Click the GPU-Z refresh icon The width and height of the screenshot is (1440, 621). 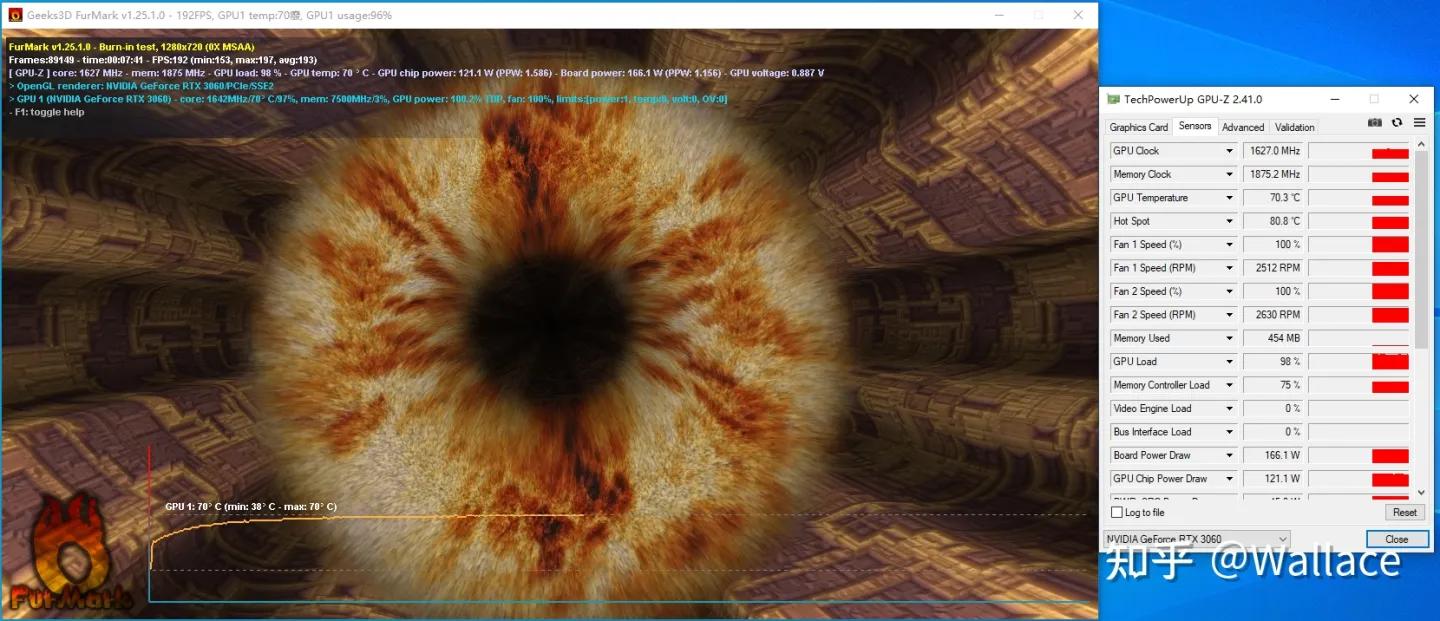coord(1397,123)
